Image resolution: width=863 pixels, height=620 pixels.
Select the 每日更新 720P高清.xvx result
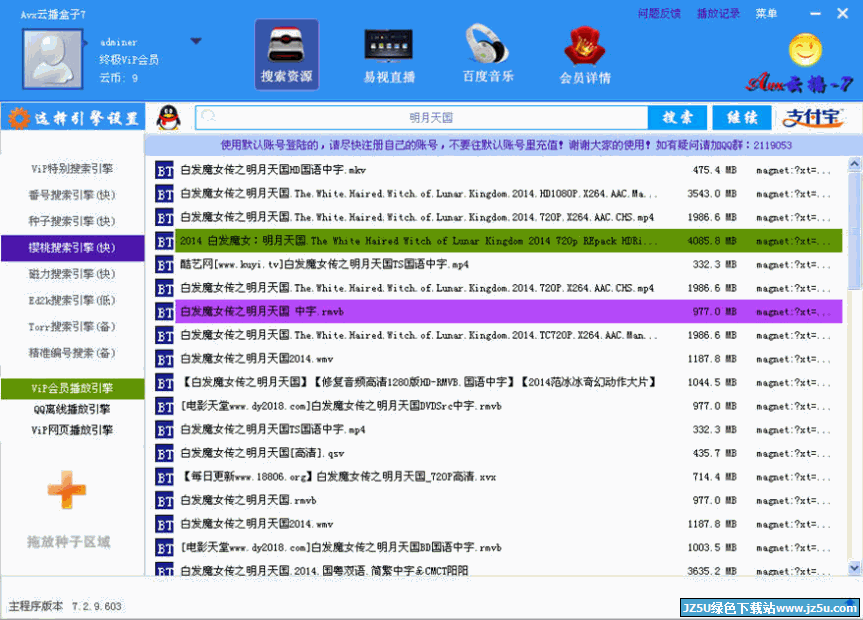click(338, 477)
